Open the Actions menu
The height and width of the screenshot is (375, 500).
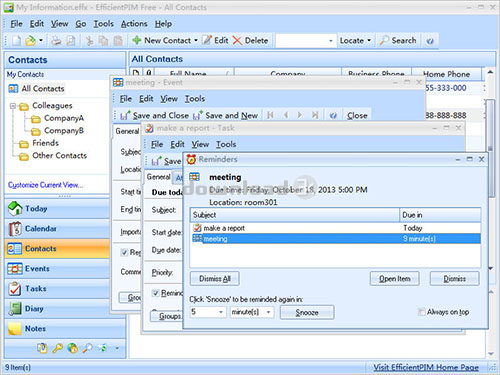[x=134, y=24]
